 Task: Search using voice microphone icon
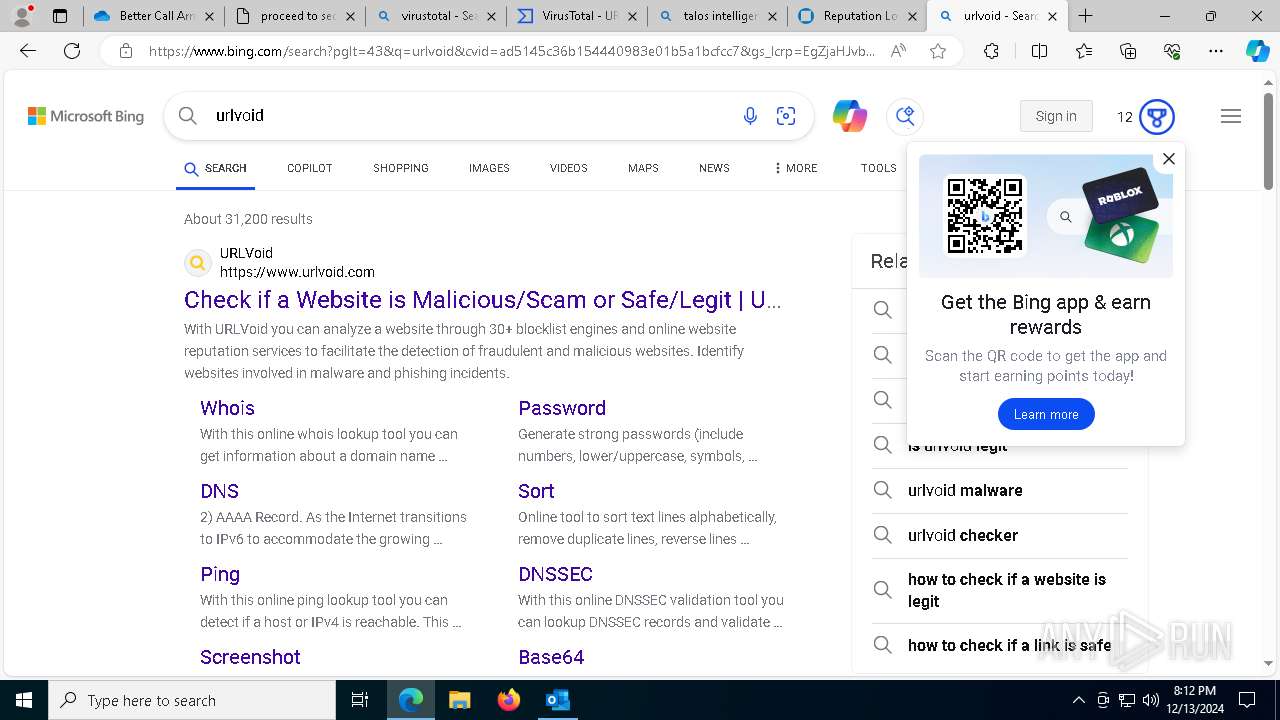750,116
